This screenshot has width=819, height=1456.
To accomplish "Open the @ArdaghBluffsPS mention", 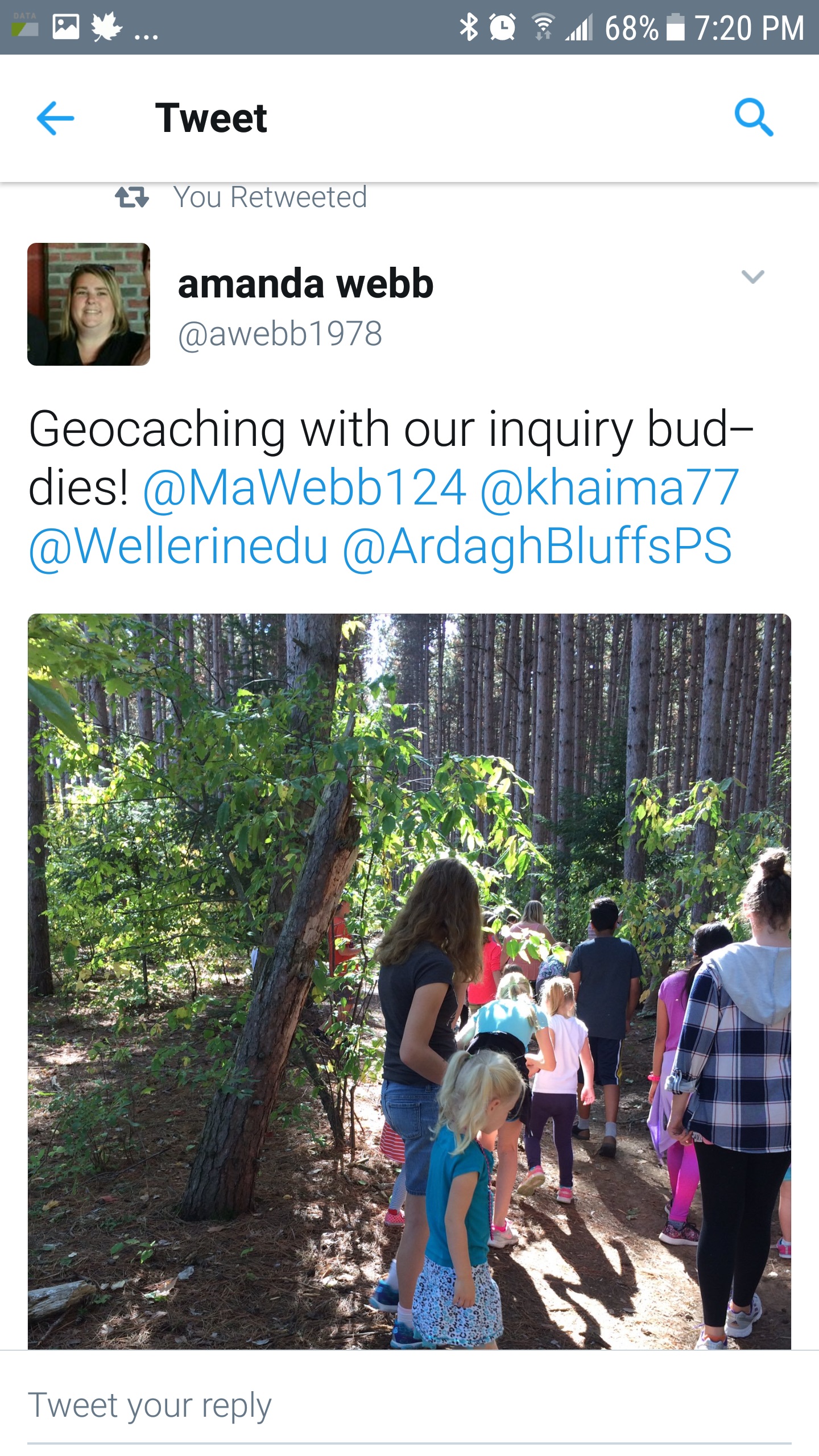I will (x=537, y=546).
